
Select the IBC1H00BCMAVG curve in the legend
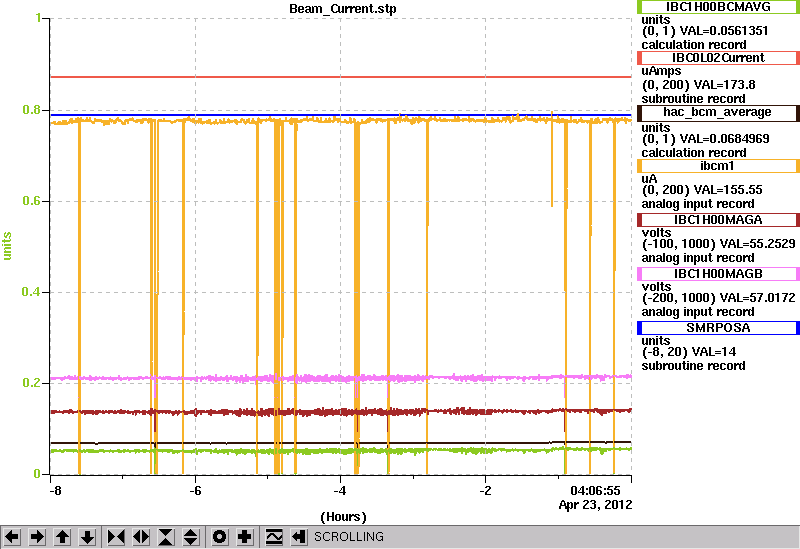click(718, 7)
